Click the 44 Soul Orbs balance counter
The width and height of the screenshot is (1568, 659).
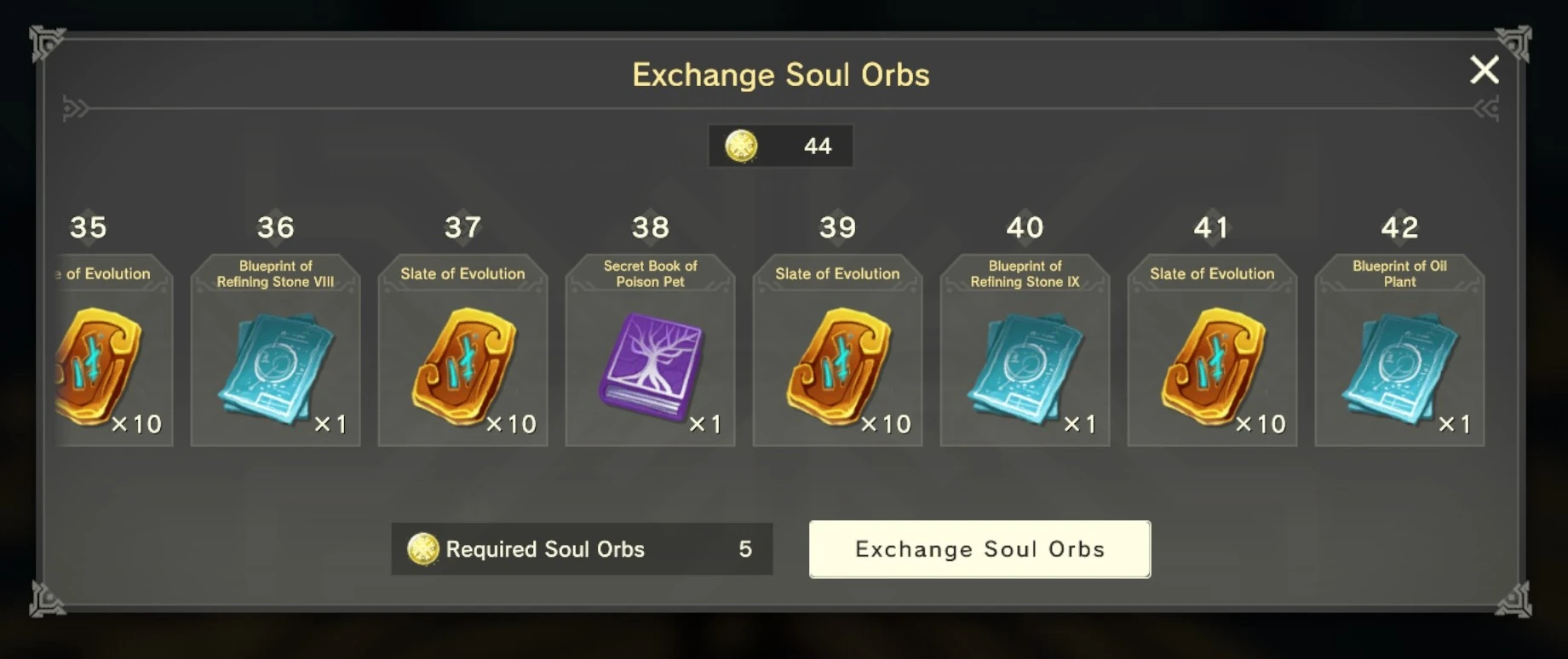[817, 146]
